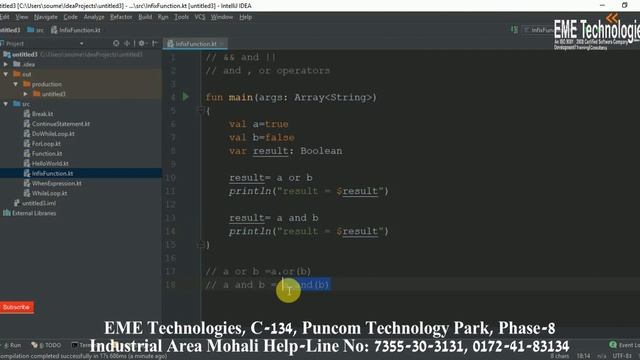
Task: Collapse the production folder
Action: 16,84
